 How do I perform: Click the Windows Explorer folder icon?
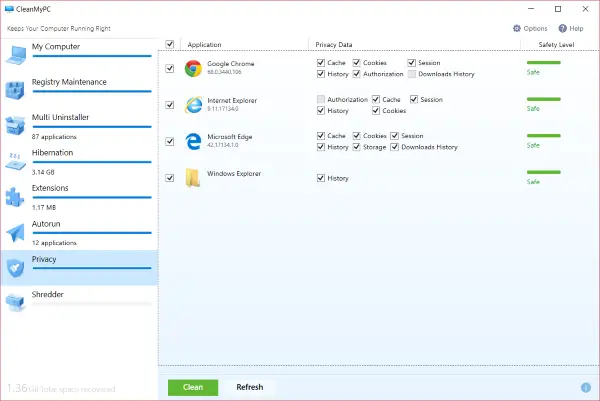(192, 178)
